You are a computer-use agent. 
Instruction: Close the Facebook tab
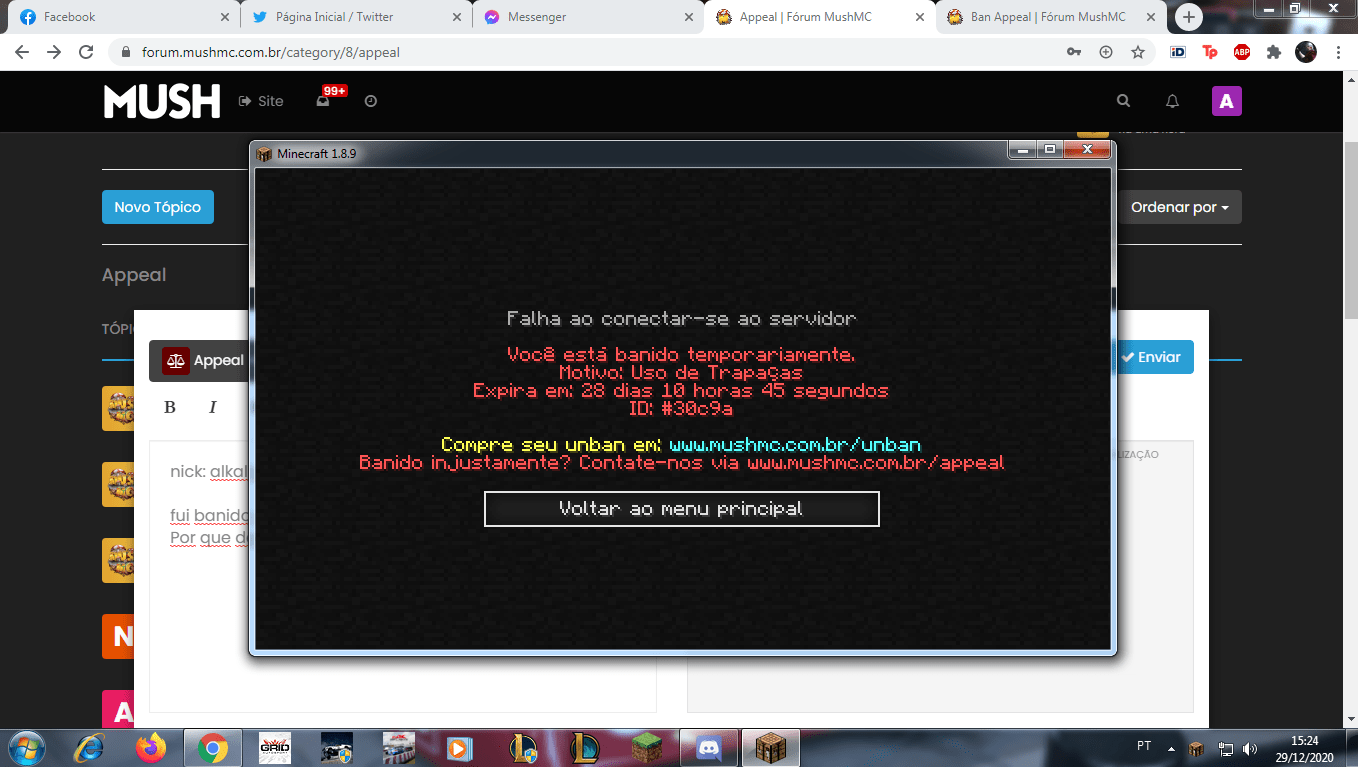tap(224, 17)
